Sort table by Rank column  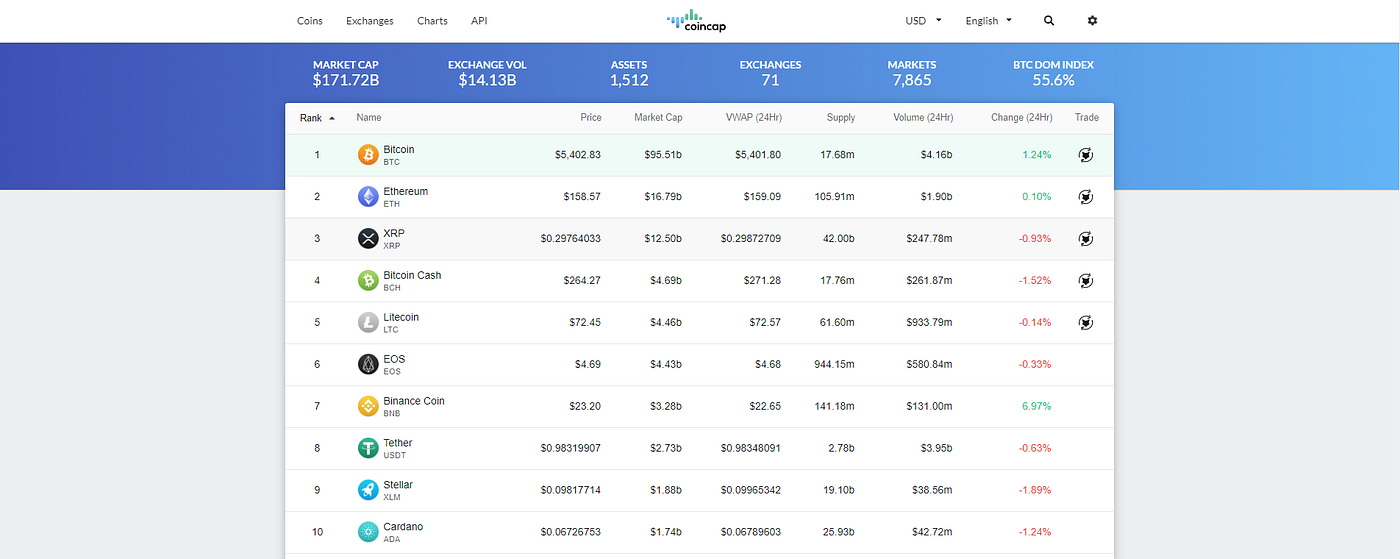pyautogui.click(x=317, y=118)
